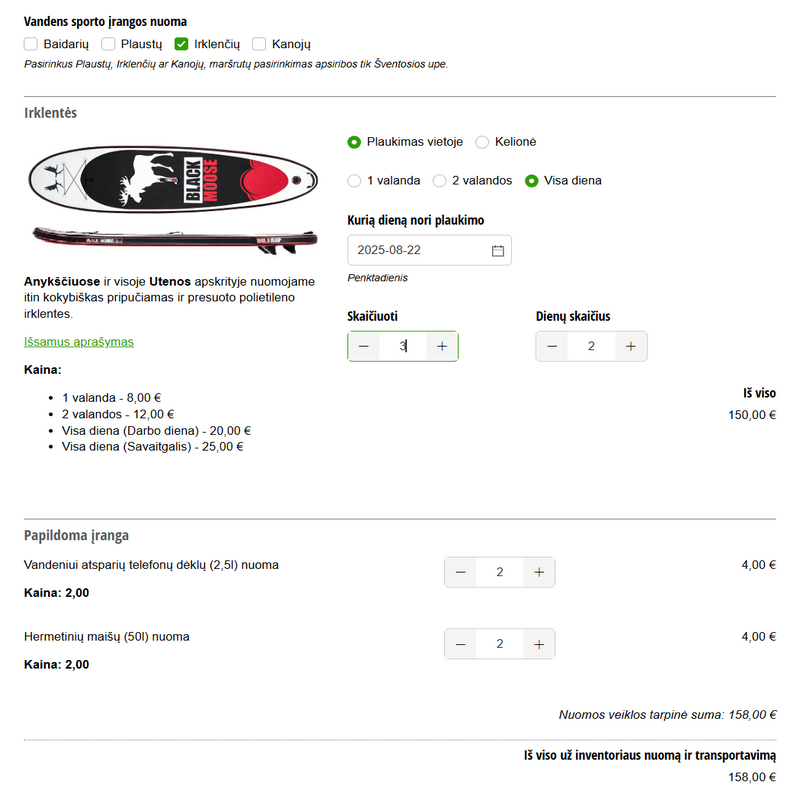Open the calendar picker icon in date field

(498, 250)
